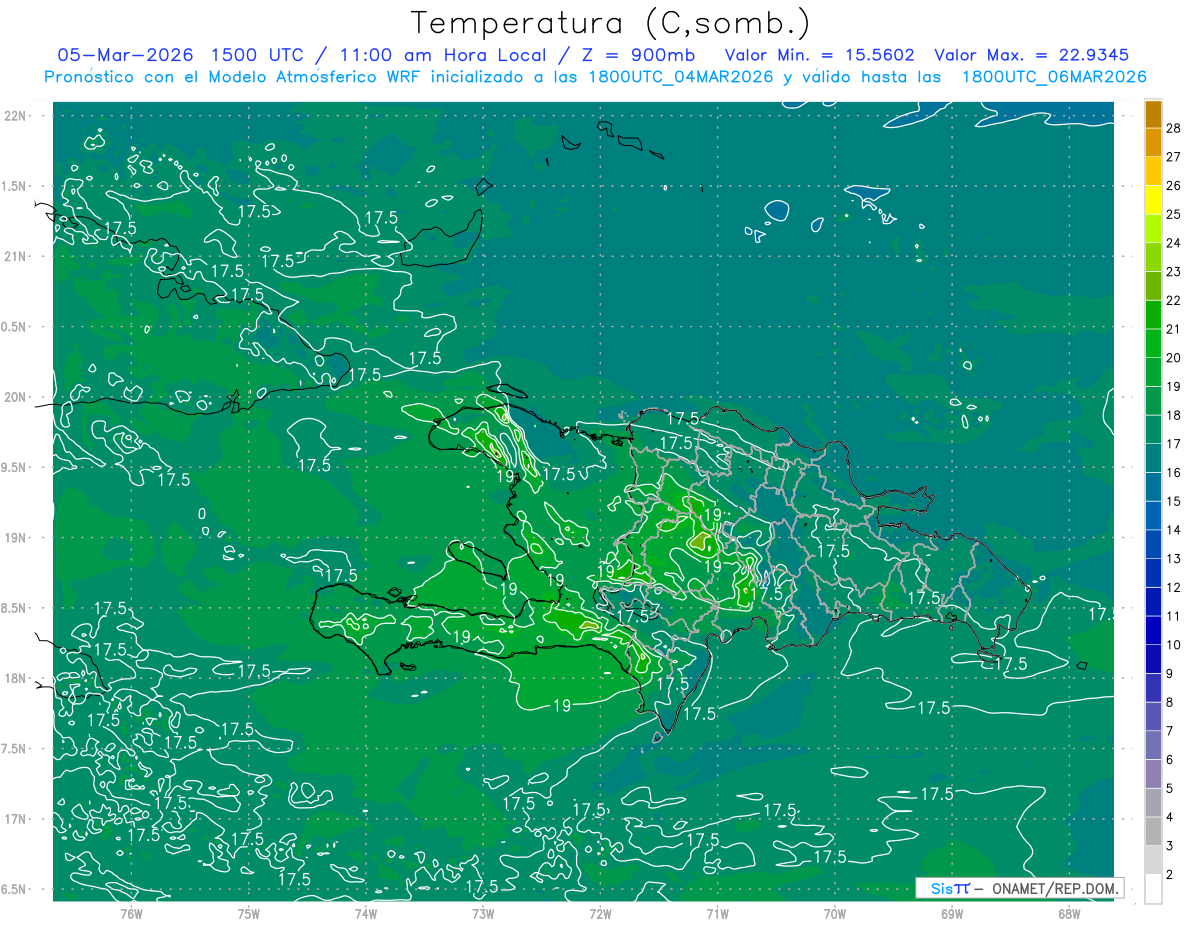Screen dimensions: 1200x927
Task: Click the "17N" latitude axis label
Action: click(14, 819)
